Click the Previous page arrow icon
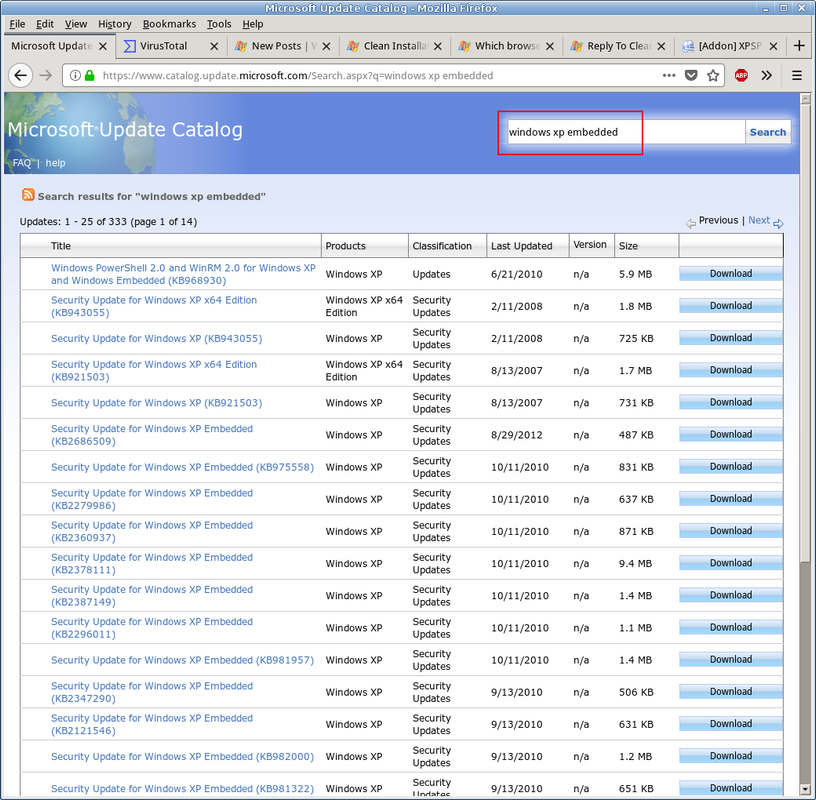This screenshot has height=800, width=816. click(691, 224)
